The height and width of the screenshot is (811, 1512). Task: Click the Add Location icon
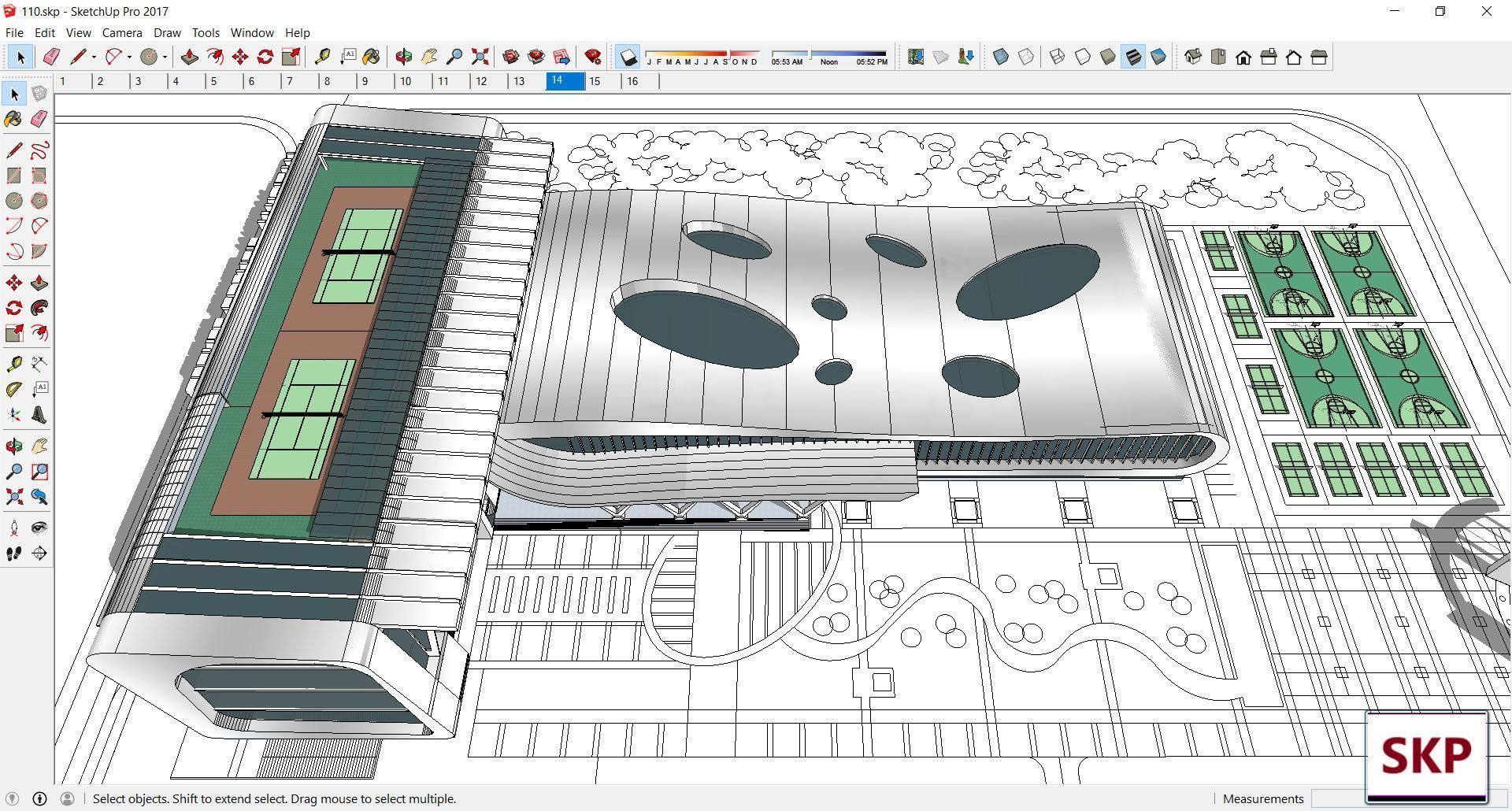[x=916, y=57]
